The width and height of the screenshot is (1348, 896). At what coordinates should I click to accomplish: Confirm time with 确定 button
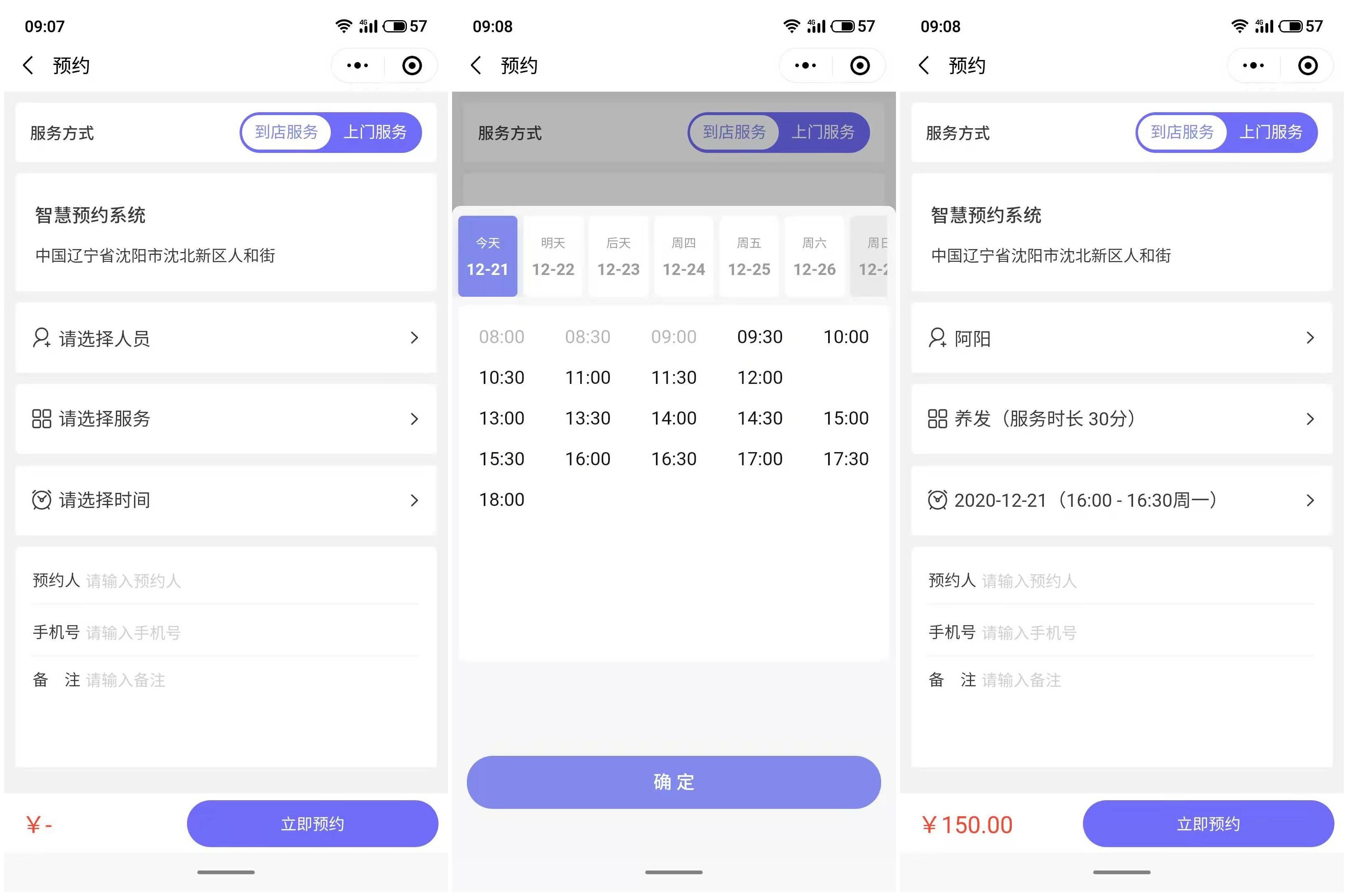pyautogui.click(x=674, y=782)
